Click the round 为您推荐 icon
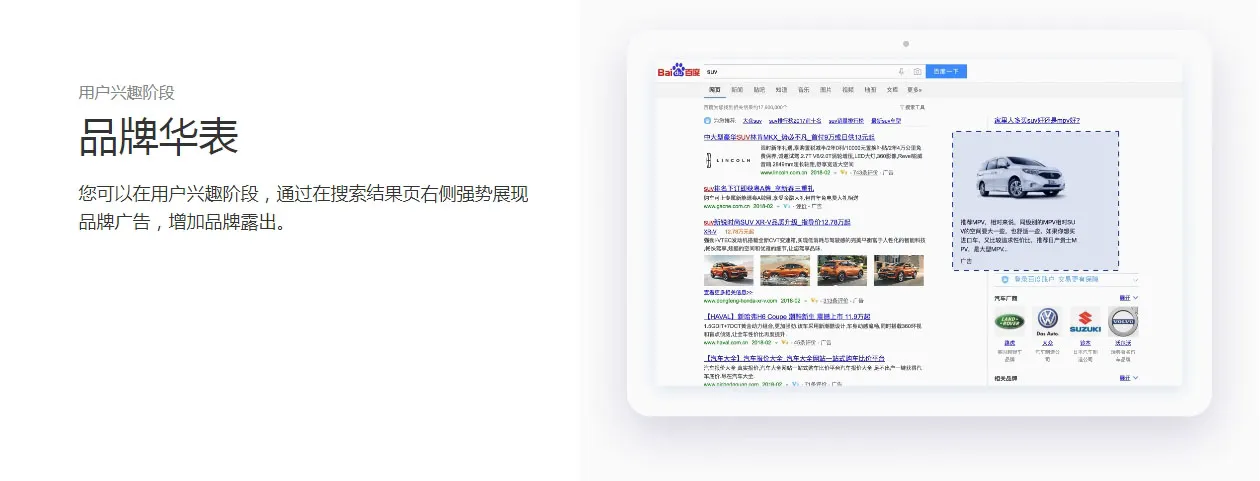This screenshot has width=1260, height=481. pyautogui.click(x=707, y=119)
